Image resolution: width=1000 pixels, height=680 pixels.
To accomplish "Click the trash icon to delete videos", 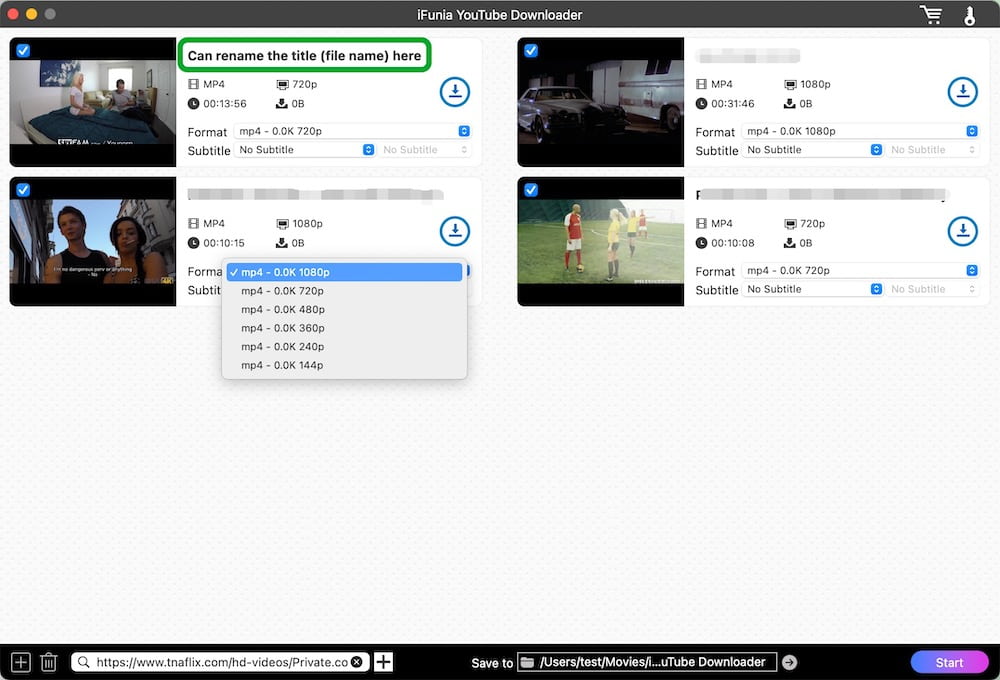I will click(x=48, y=662).
